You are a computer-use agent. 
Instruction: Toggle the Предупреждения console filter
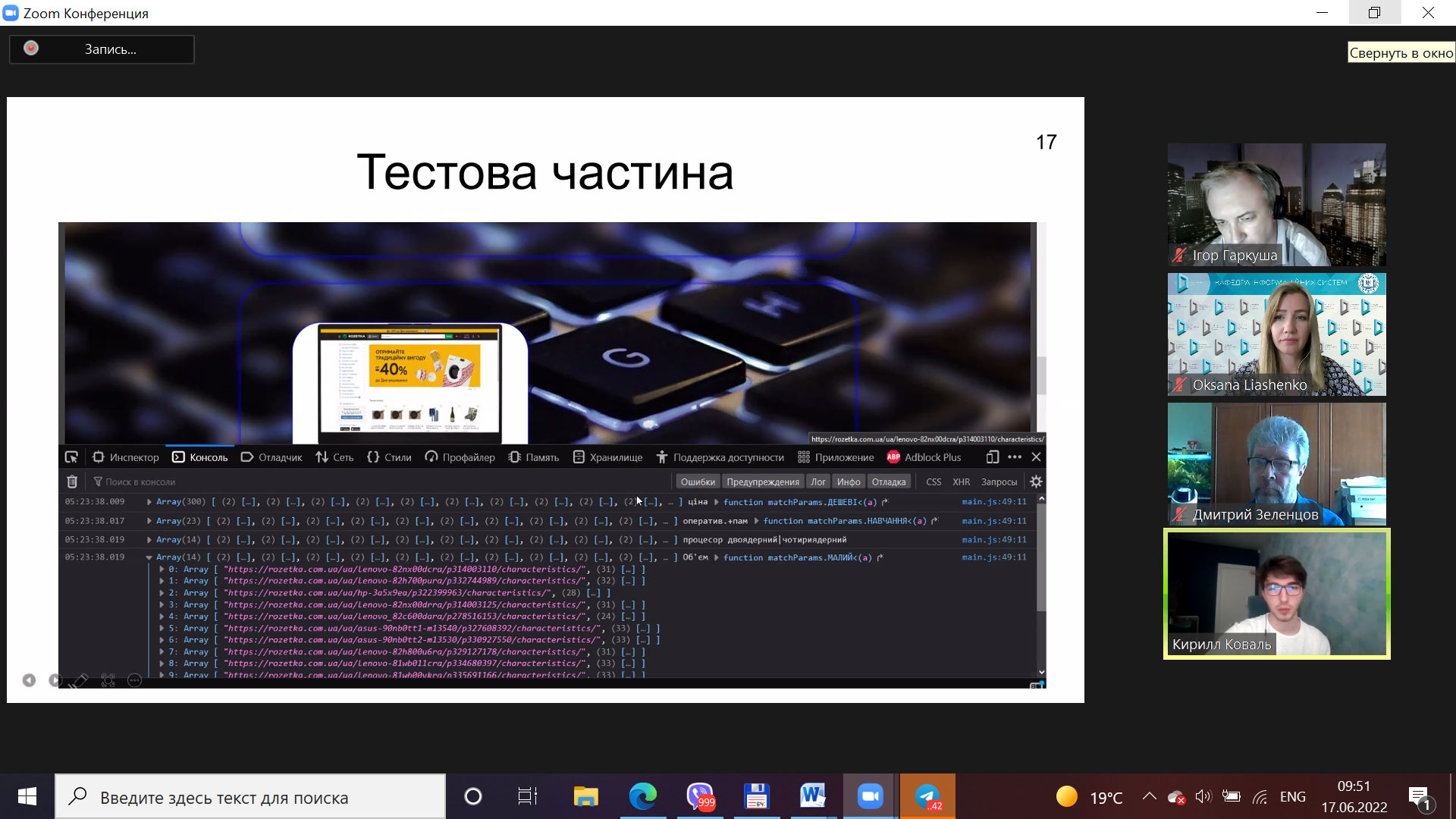point(762,482)
